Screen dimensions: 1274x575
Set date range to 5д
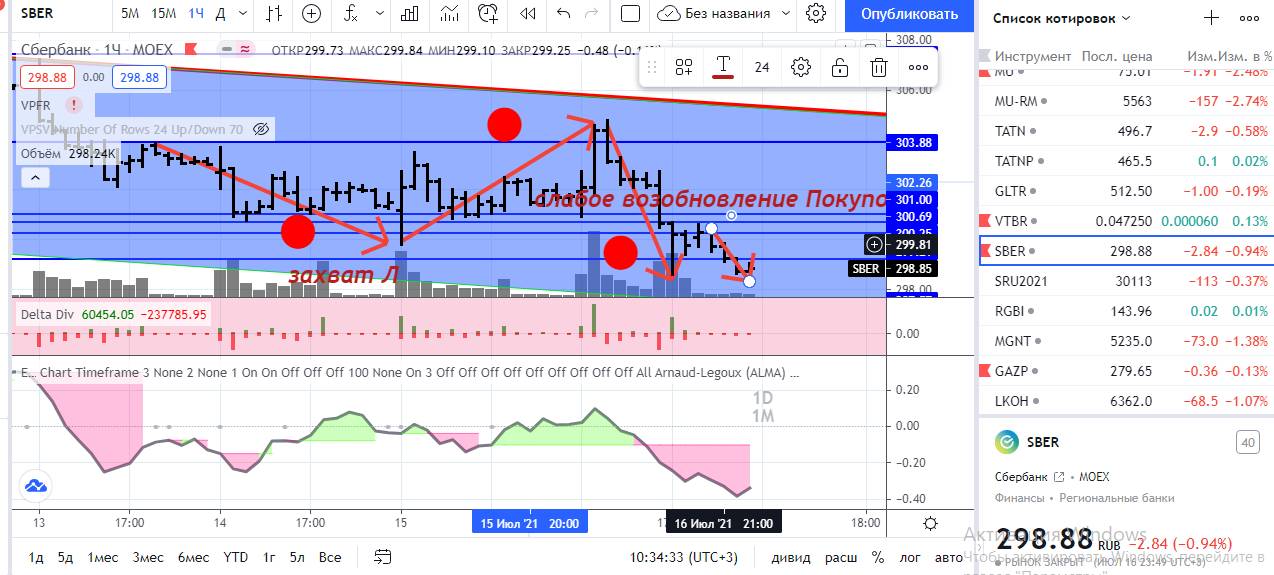click(x=66, y=557)
